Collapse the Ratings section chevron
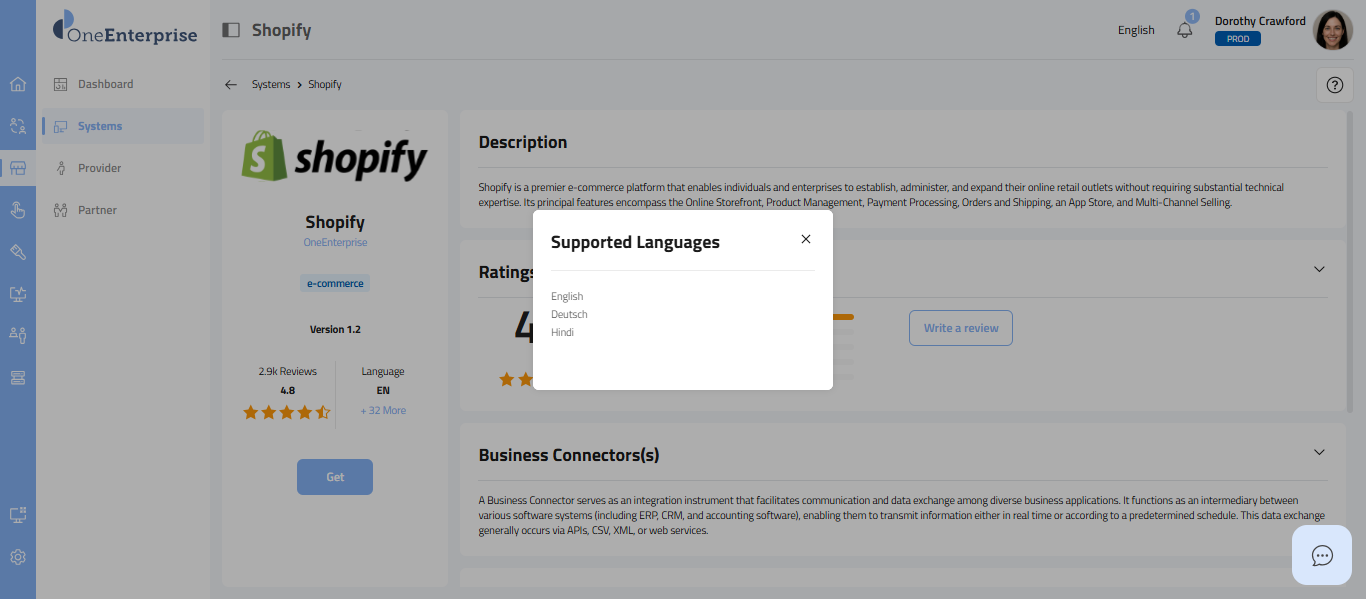 click(x=1319, y=269)
